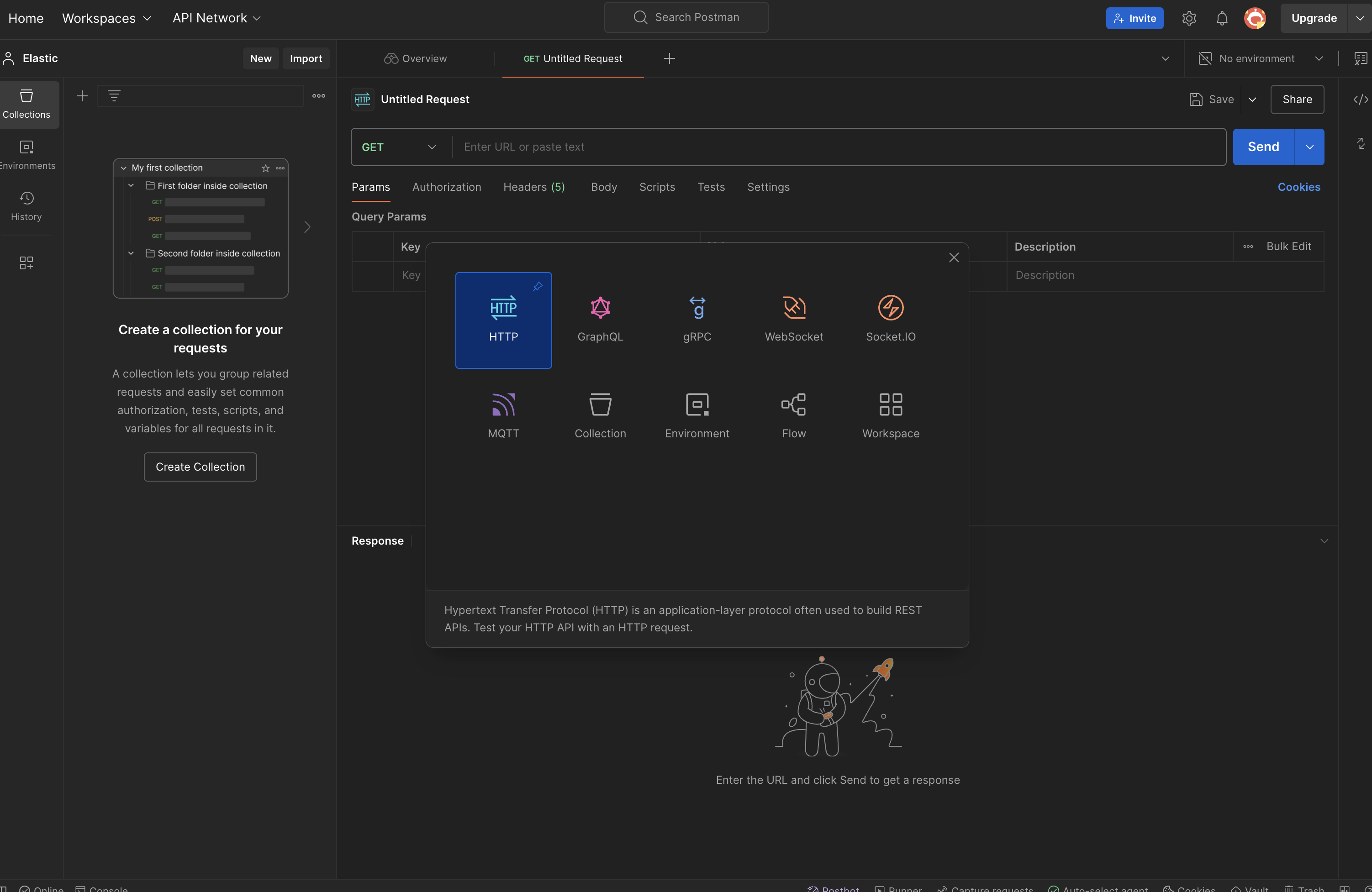This screenshot has width=1372, height=892.
Task: Open History in the left sidebar
Action: click(x=26, y=206)
